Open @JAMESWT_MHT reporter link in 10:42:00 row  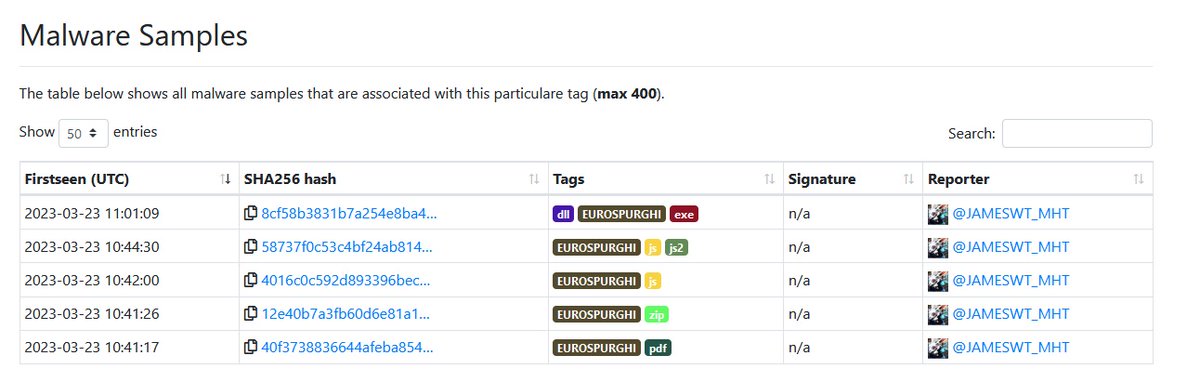pyautogui.click(x=1010, y=280)
